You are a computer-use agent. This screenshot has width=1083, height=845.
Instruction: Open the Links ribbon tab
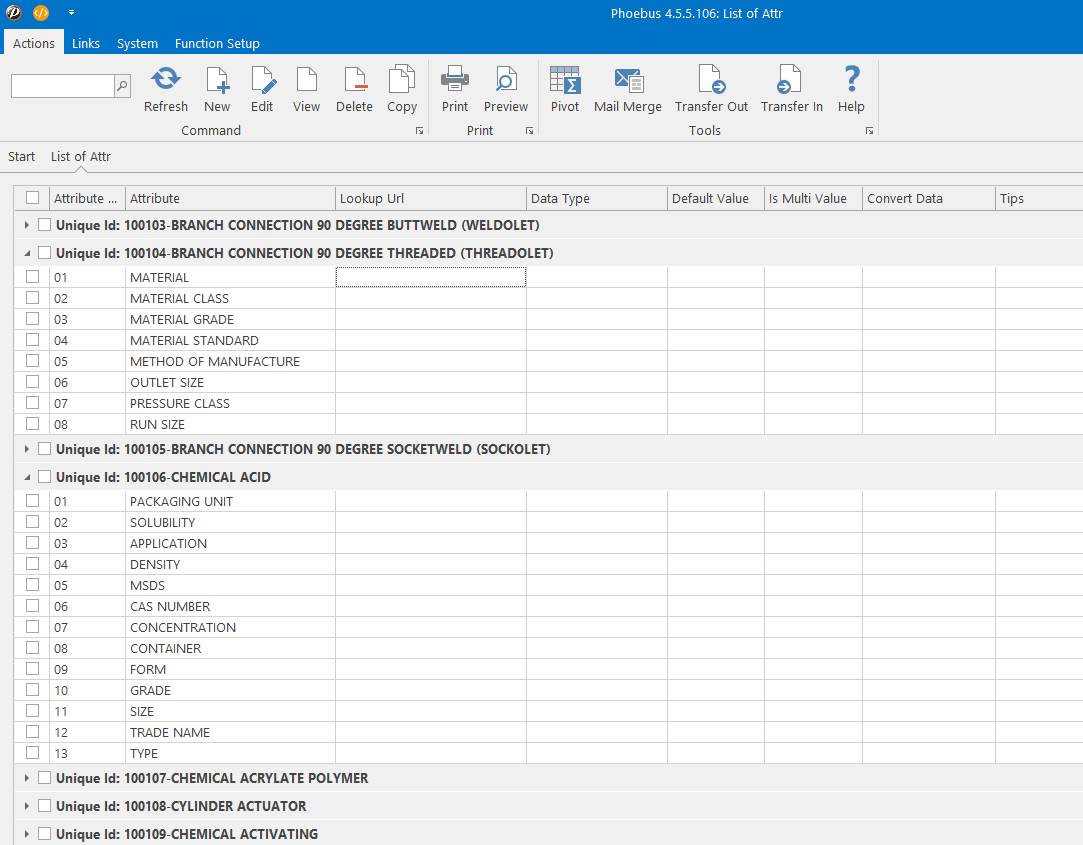[86, 43]
